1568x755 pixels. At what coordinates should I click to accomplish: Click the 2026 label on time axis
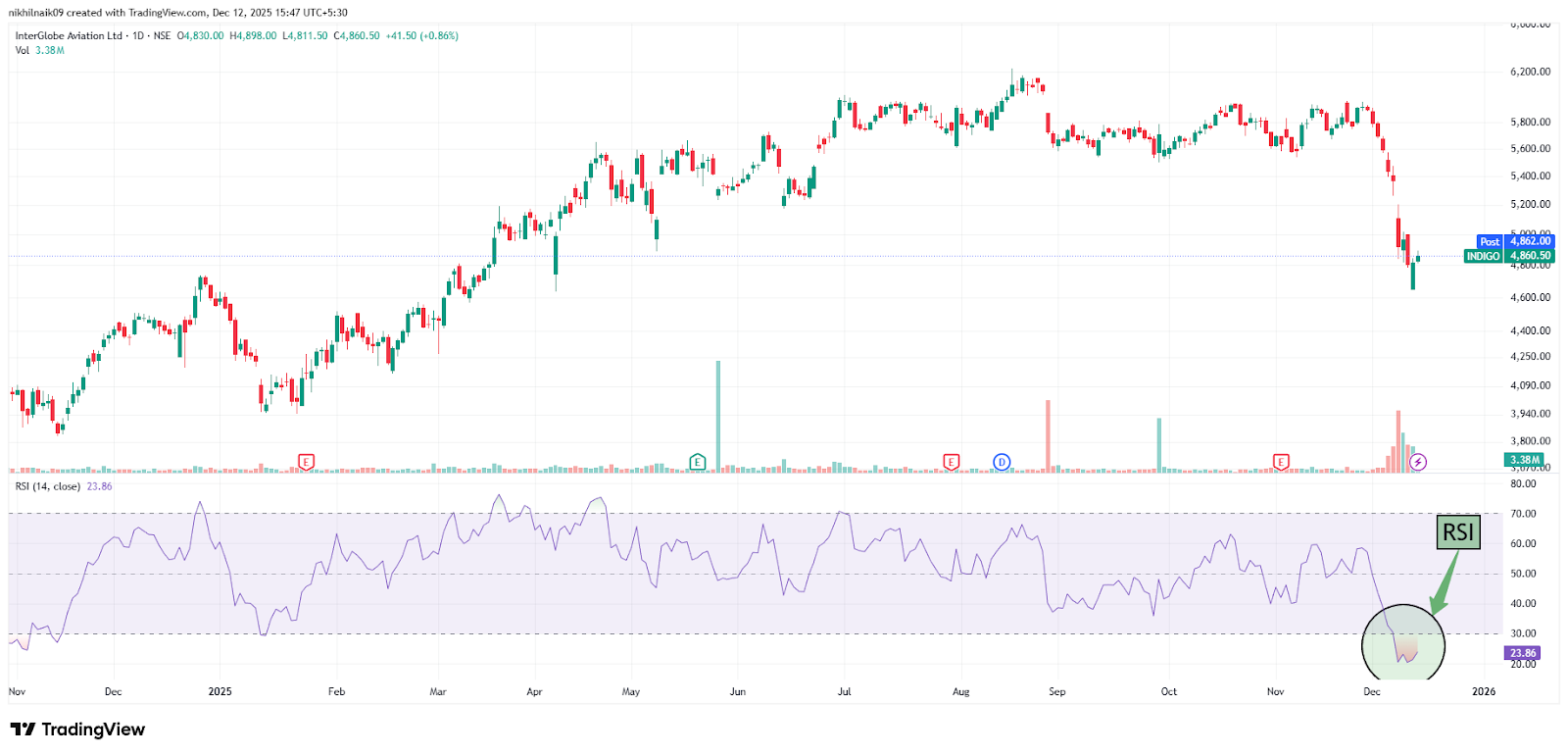click(x=1484, y=691)
